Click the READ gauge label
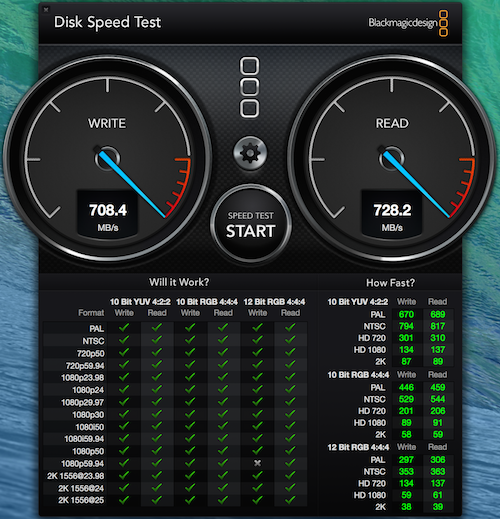This screenshot has width=500, height=519. [x=392, y=123]
